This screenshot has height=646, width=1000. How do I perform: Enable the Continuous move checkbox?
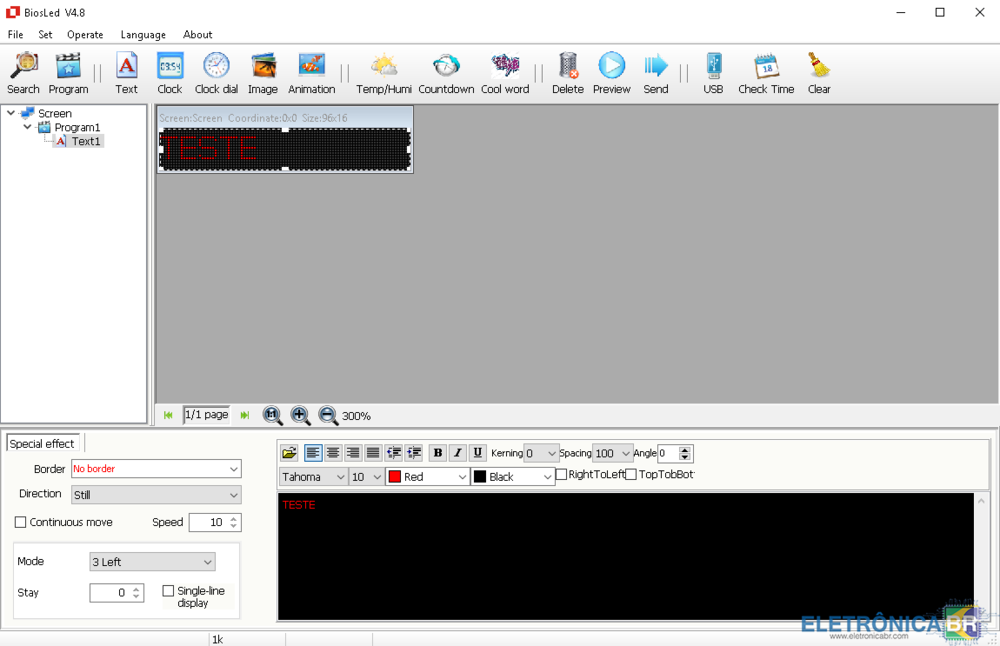[x=21, y=522]
